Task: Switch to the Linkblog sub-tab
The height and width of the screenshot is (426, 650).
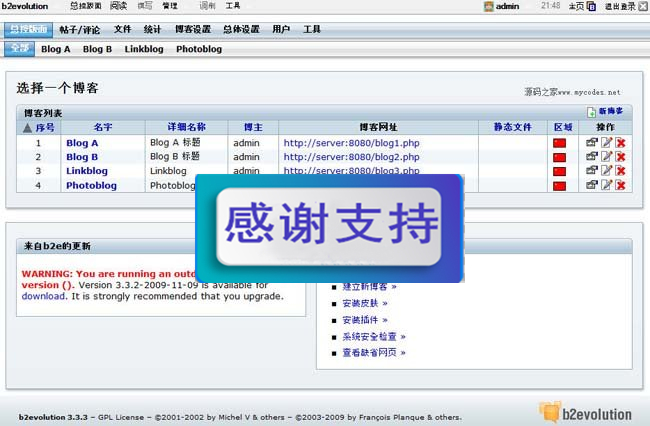Action: [x=144, y=49]
